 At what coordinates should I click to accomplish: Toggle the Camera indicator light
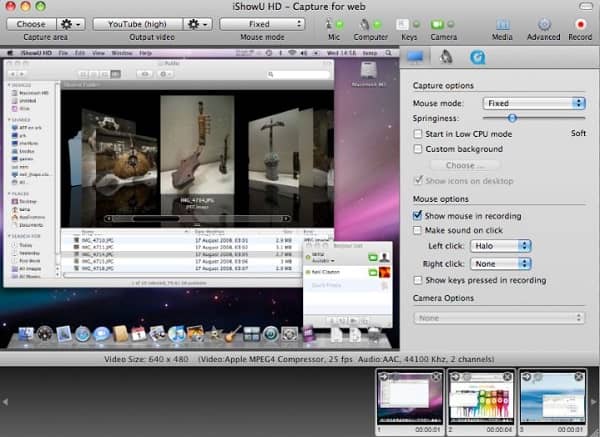(451, 24)
